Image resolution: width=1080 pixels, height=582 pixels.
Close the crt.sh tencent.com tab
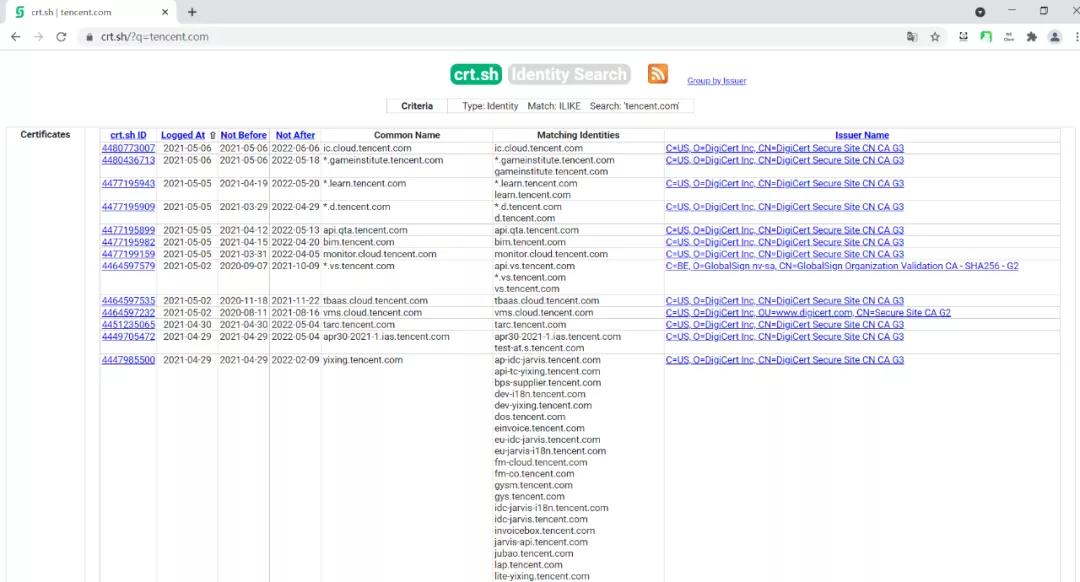[x=165, y=12]
